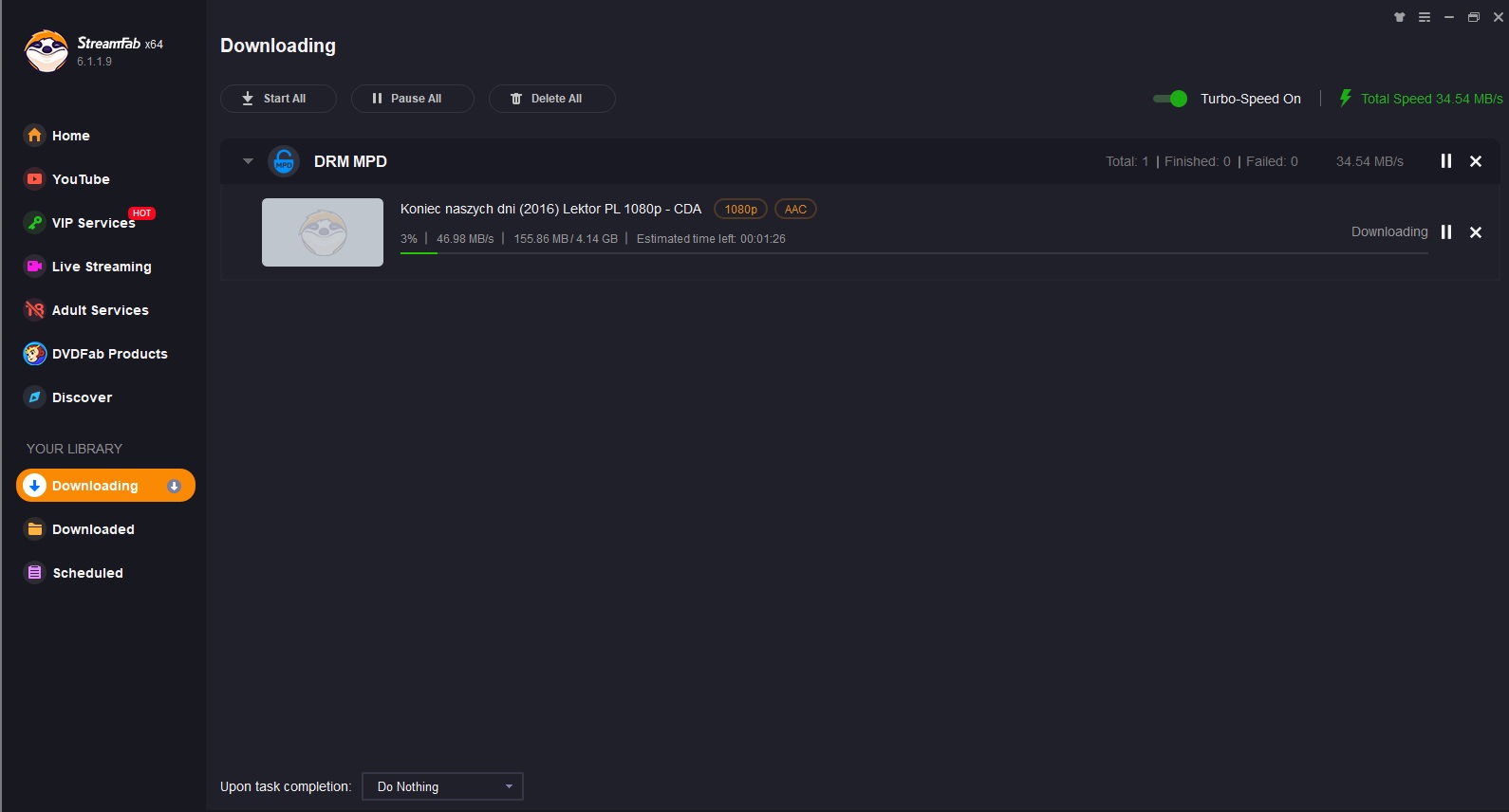The image size is (1509, 812).
Task: Click the YouTube play icon
Action: pos(35,178)
